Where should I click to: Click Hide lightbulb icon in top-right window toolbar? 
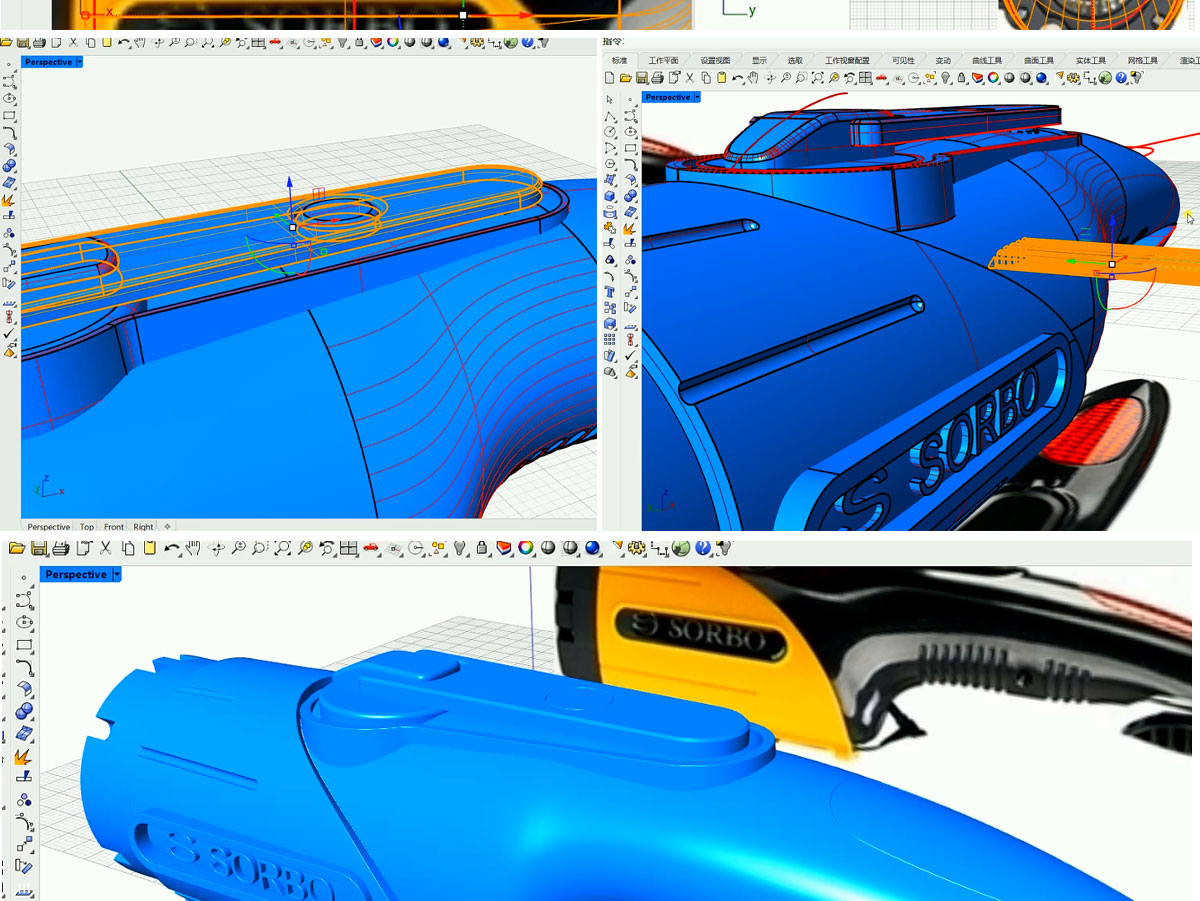(x=945, y=77)
